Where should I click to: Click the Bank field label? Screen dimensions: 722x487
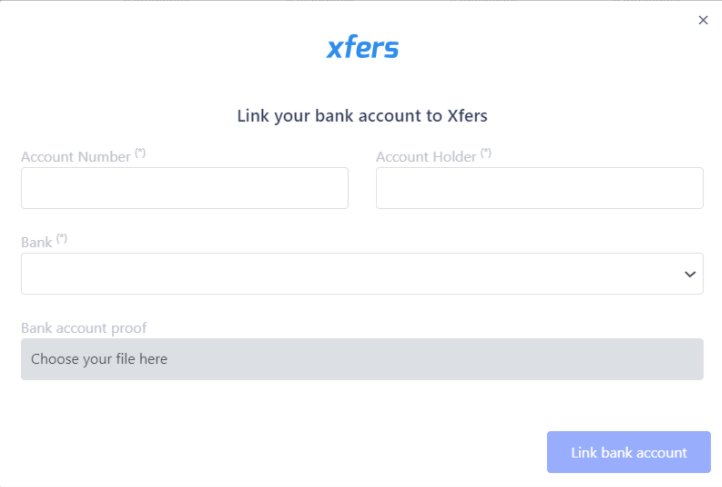(x=37, y=243)
